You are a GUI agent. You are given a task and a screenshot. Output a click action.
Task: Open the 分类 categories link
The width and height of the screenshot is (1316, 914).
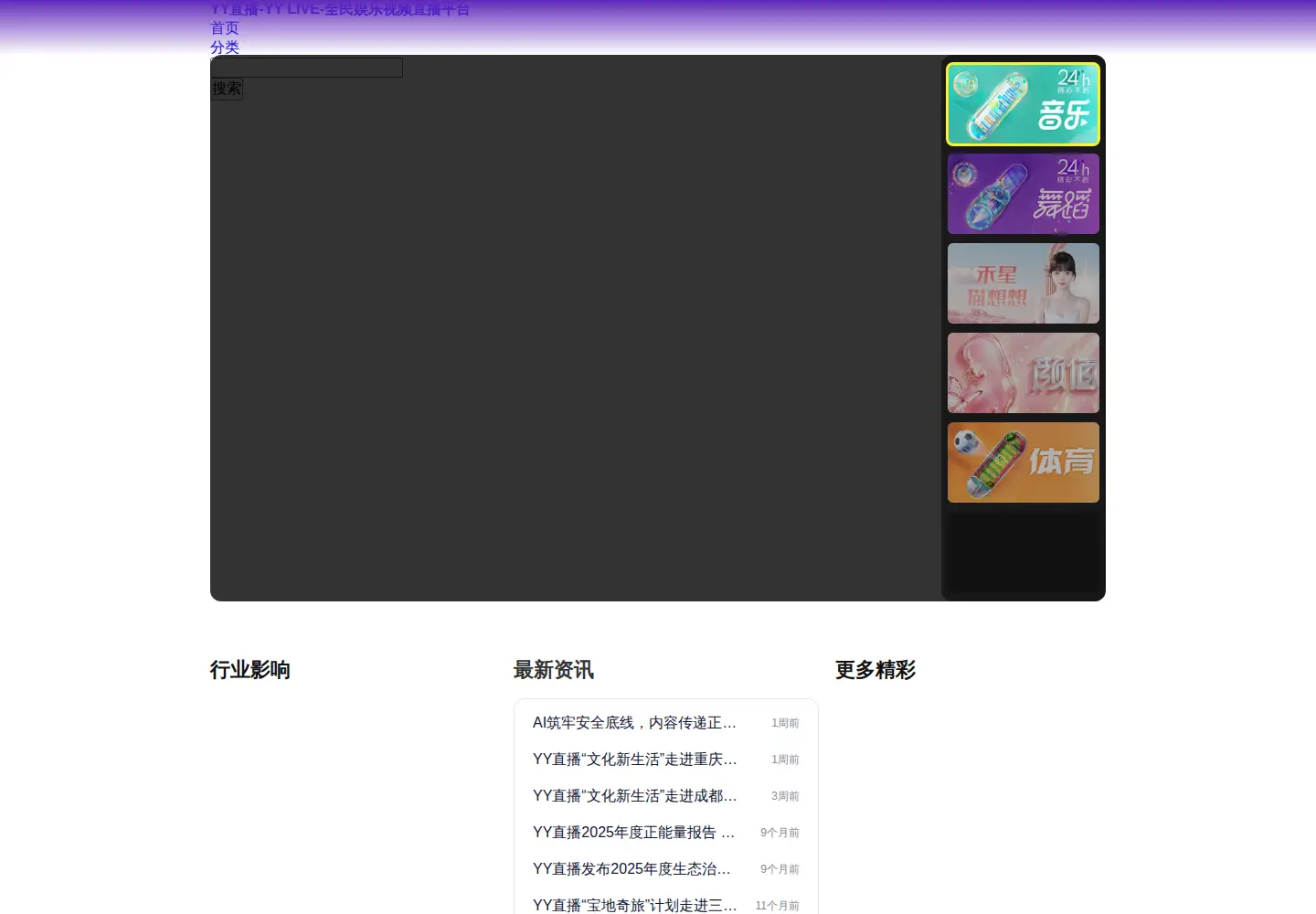pyautogui.click(x=225, y=48)
